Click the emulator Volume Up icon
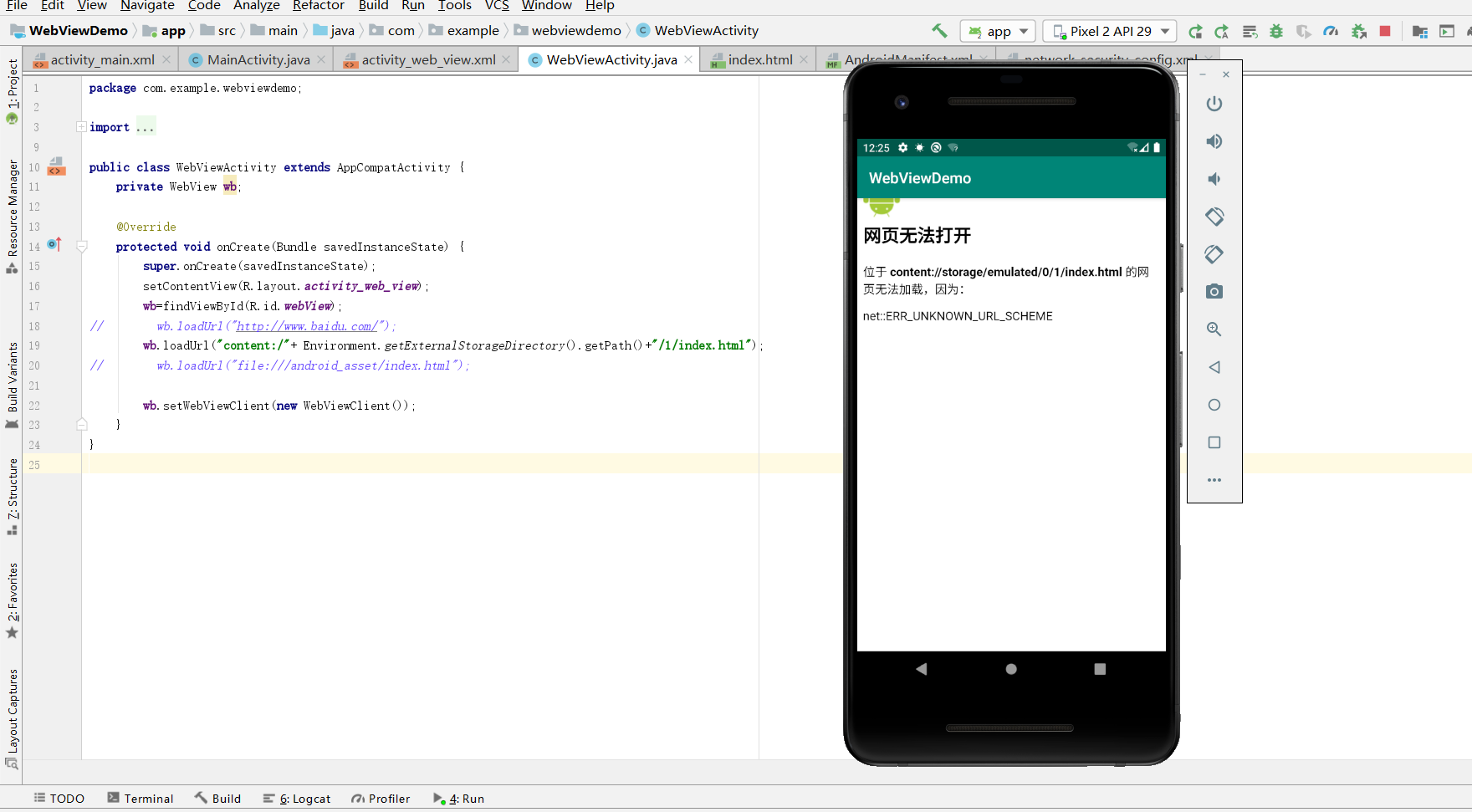This screenshot has width=1472, height=812. [x=1214, y=141]
